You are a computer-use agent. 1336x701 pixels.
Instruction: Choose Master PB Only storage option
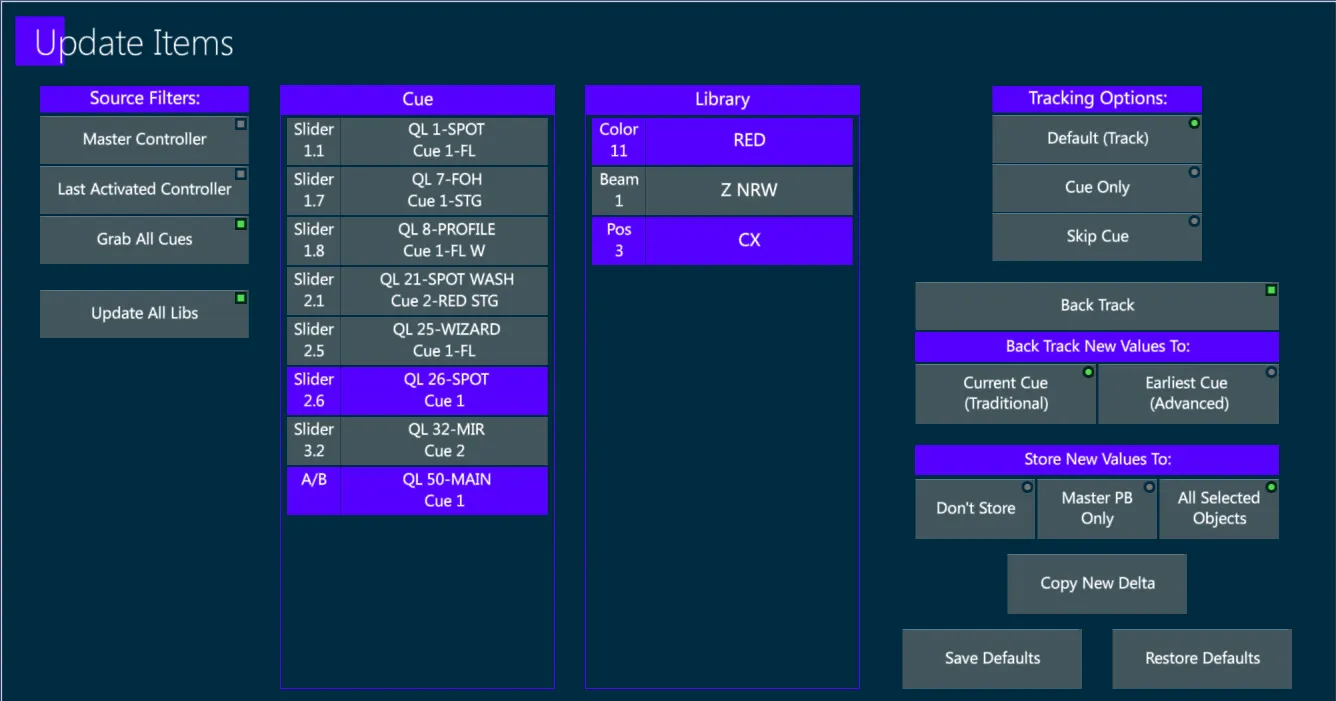pos(1097,508)
